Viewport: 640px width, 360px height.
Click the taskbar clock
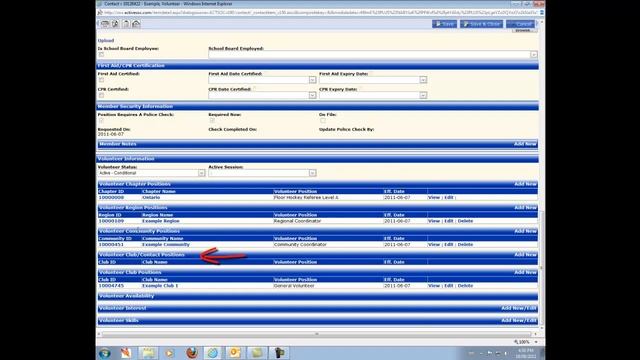click(x=525, y=353)
